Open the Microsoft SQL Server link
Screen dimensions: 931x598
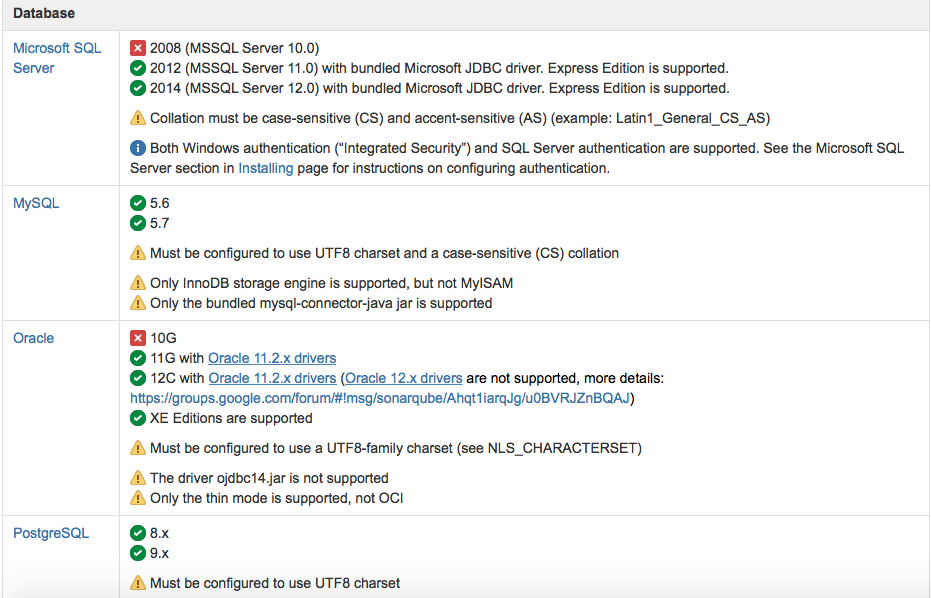57,58
